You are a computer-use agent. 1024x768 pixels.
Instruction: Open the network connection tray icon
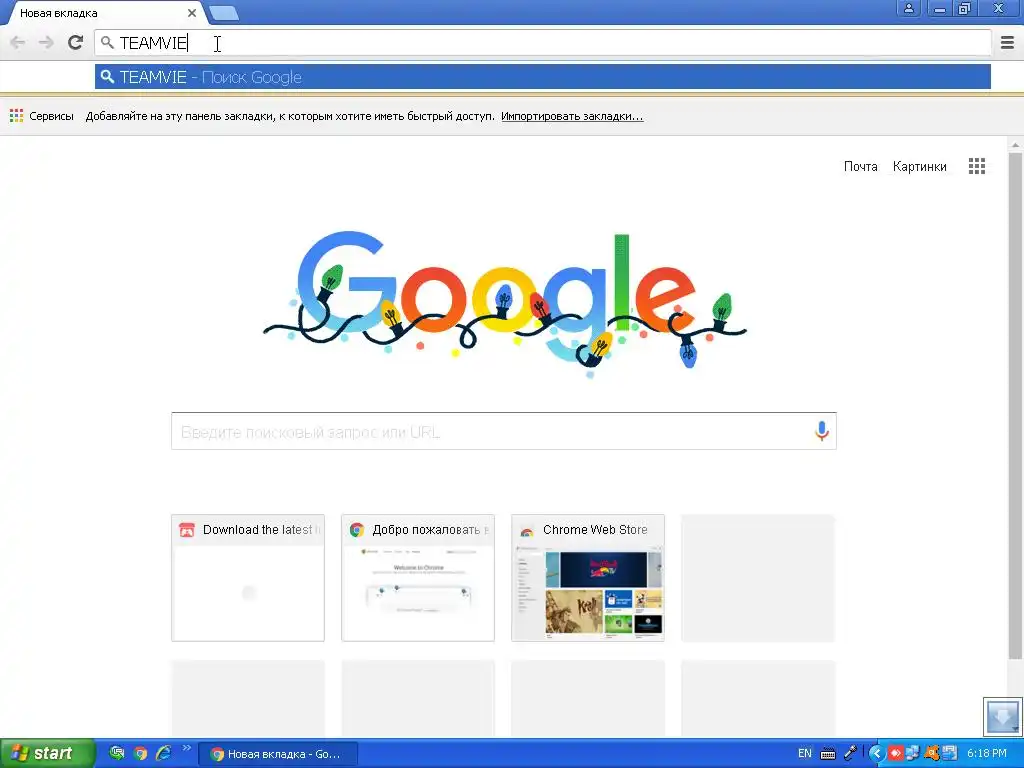pos(912,754)
